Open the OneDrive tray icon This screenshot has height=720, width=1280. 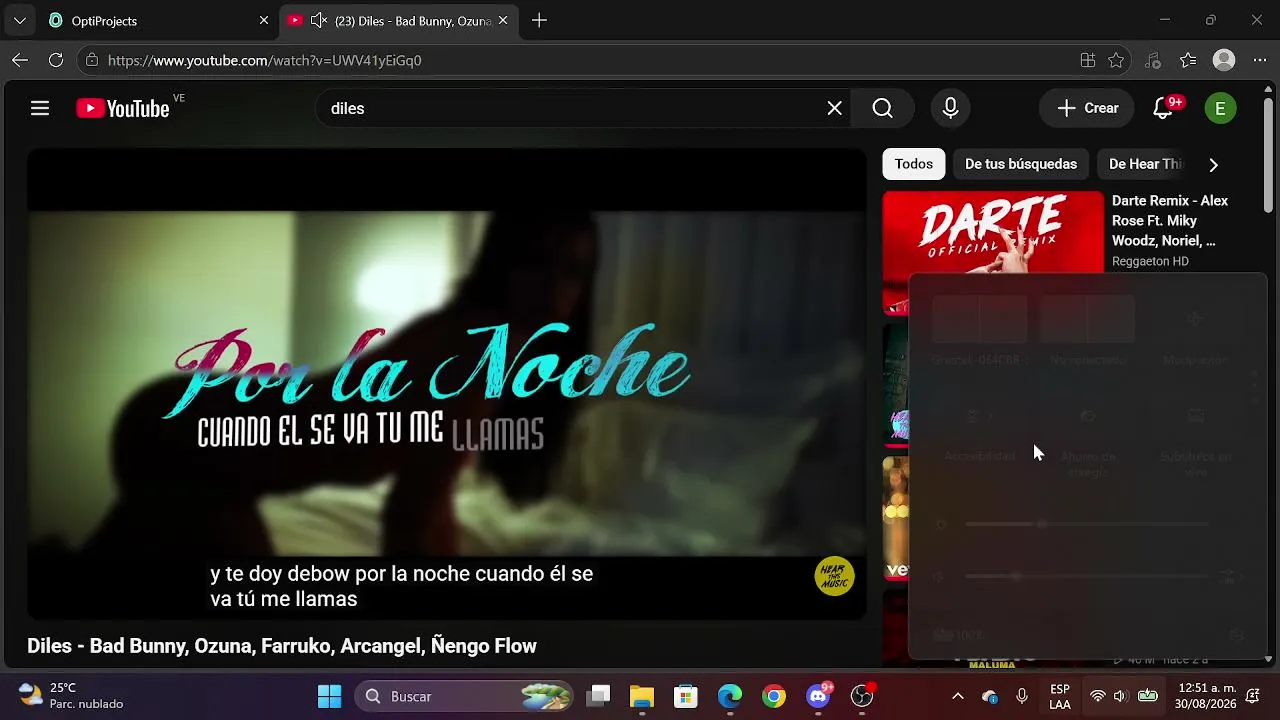coord(990,696)
